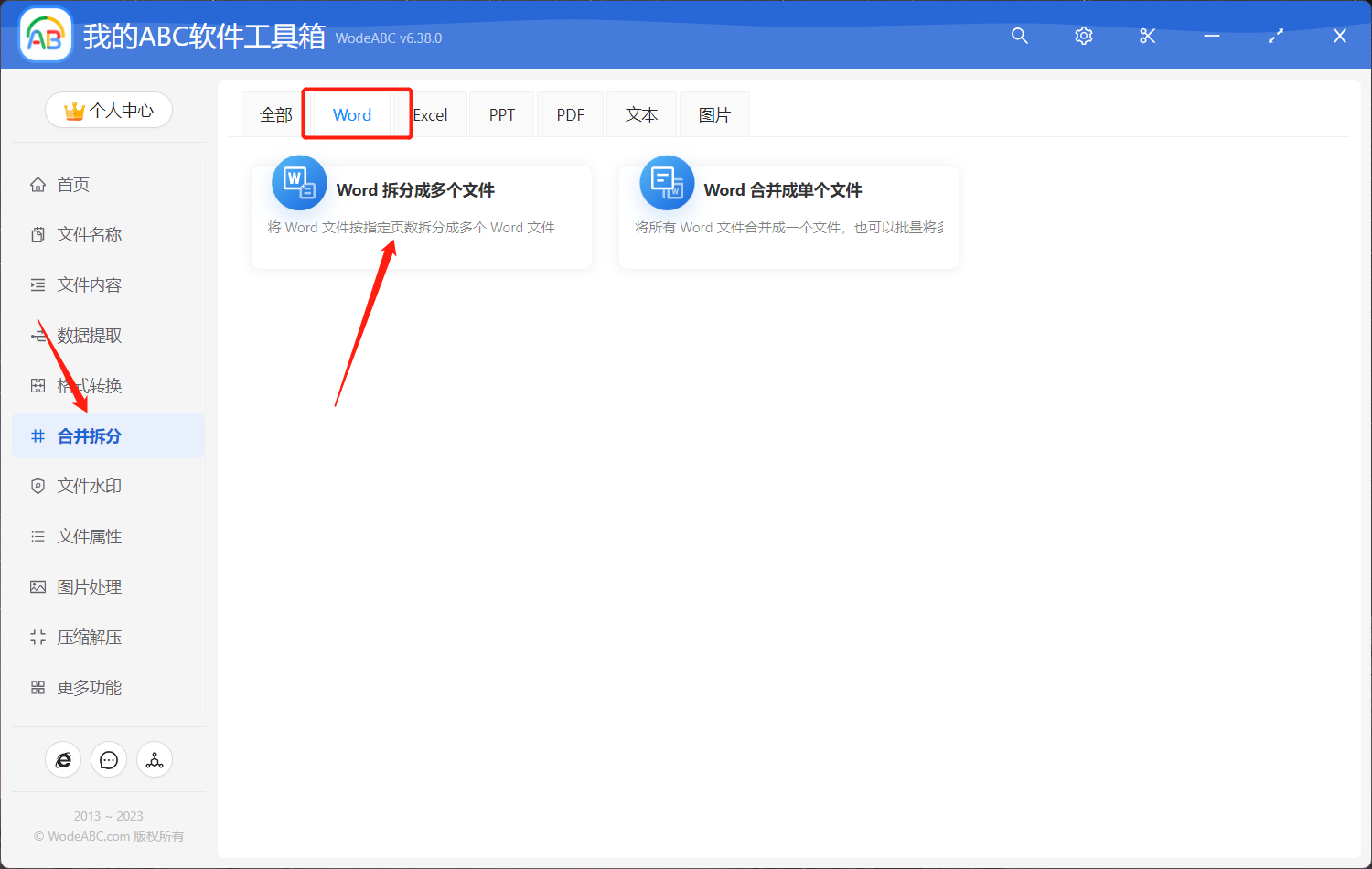
Task: Click the chat bubble icon at bottom left
Action: [x=109, y=759]
